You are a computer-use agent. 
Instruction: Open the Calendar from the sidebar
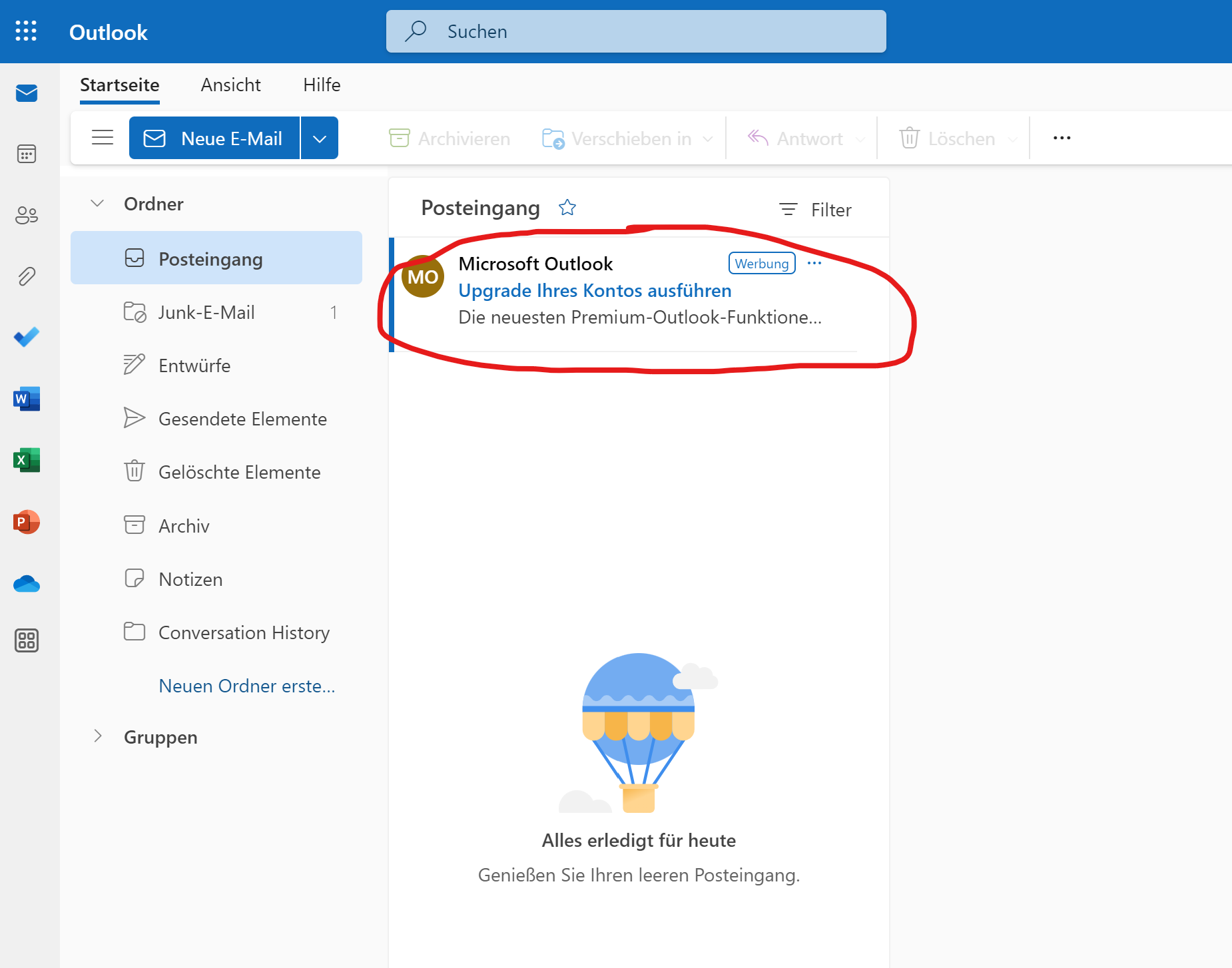point(27,154)
